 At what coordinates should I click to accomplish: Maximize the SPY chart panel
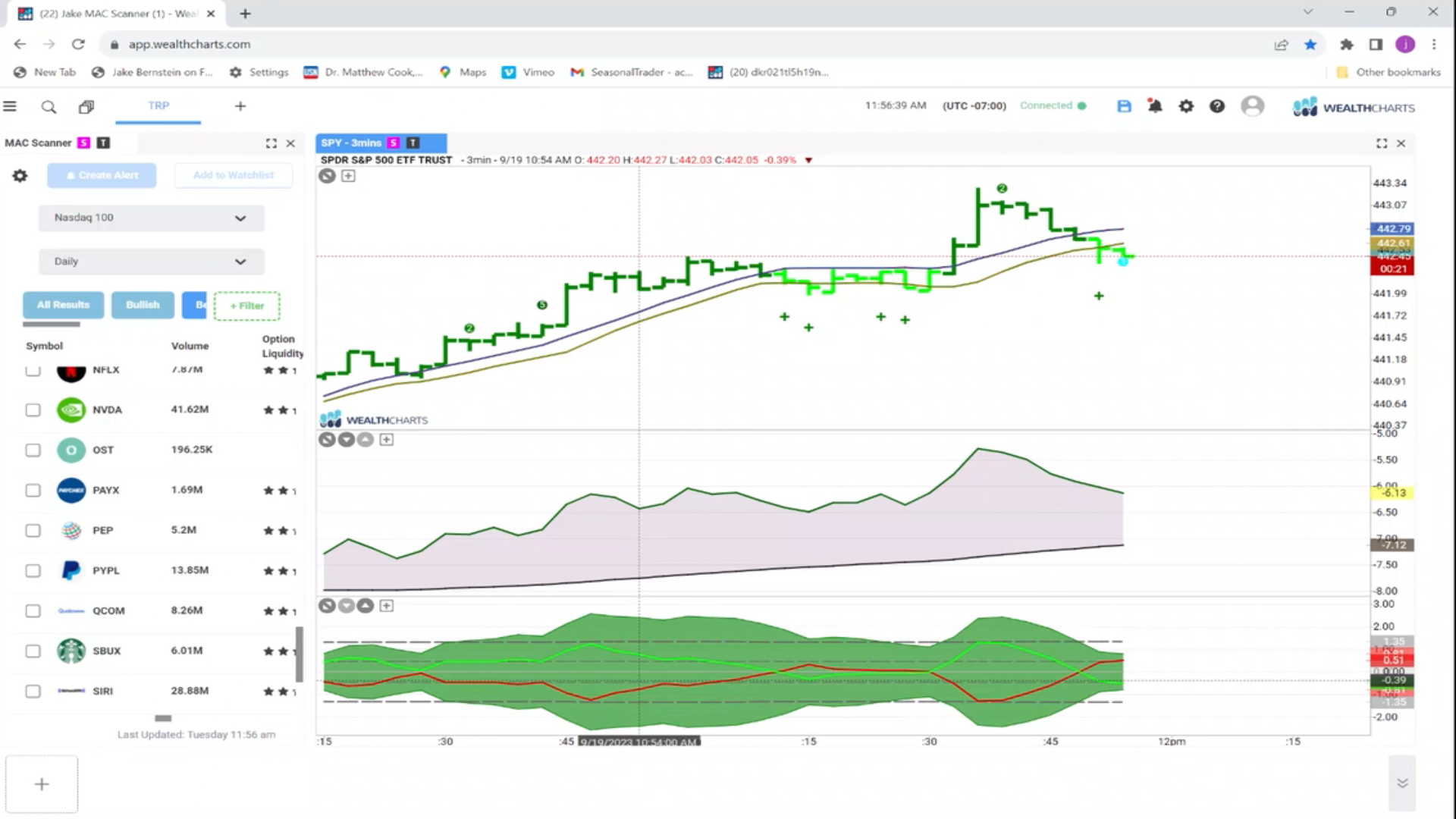[1382, 143]
